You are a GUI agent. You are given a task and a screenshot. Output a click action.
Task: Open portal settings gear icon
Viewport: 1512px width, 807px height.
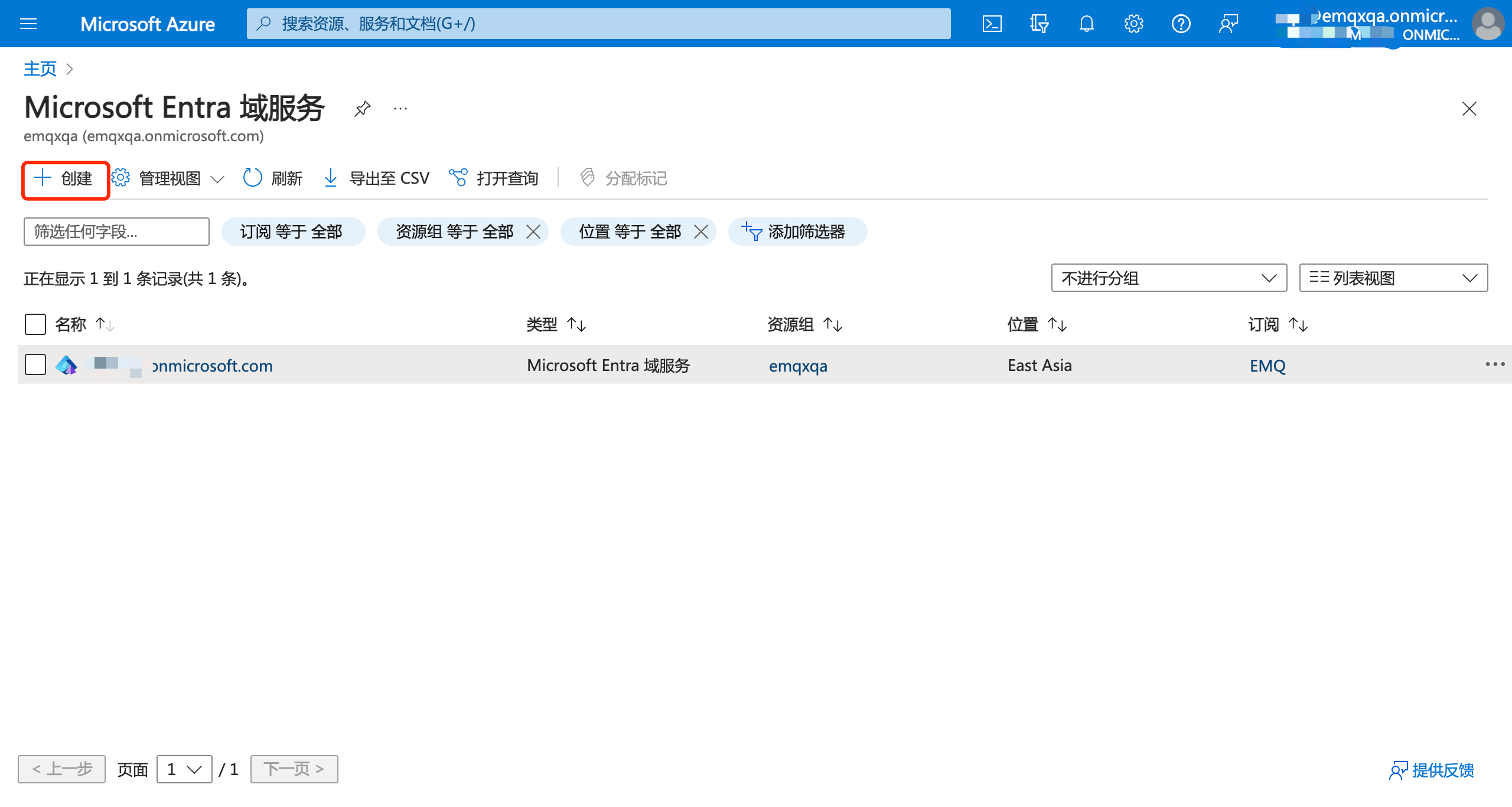point(1133,24)
